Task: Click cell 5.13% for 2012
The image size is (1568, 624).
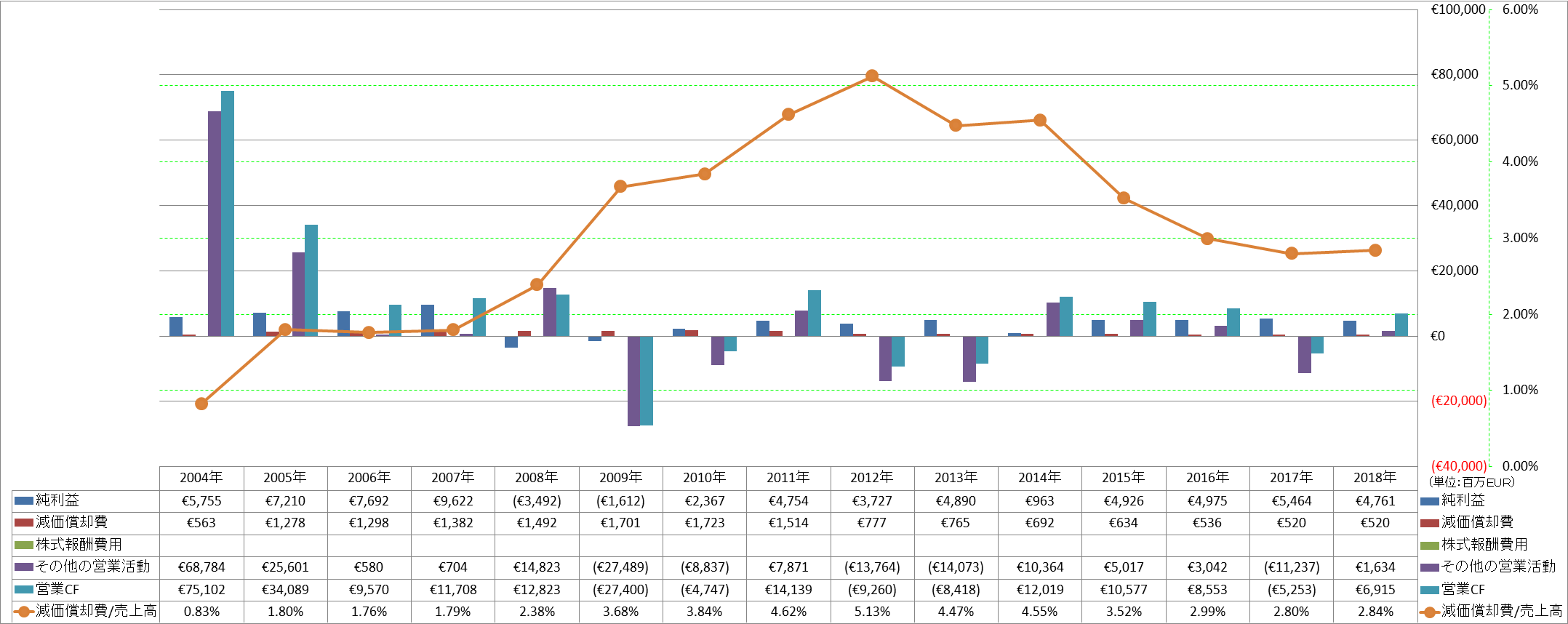Action: (x=872, y=612)
